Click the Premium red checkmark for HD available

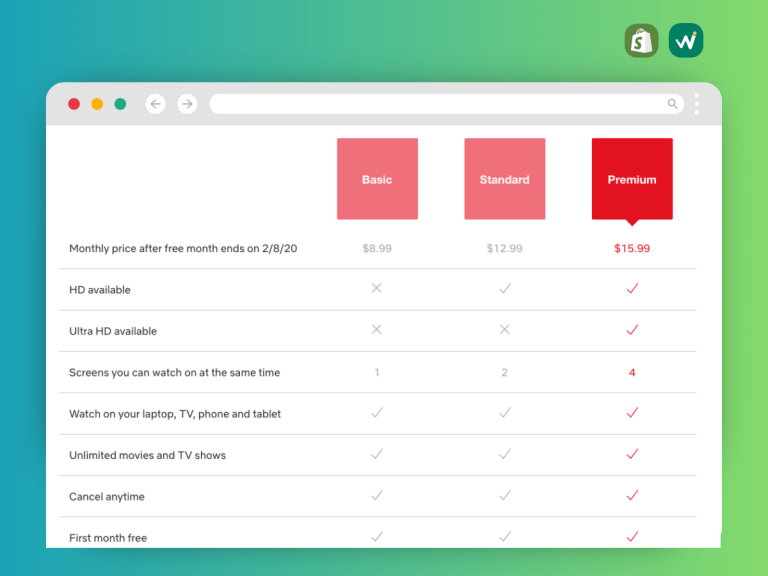point(632,288)
